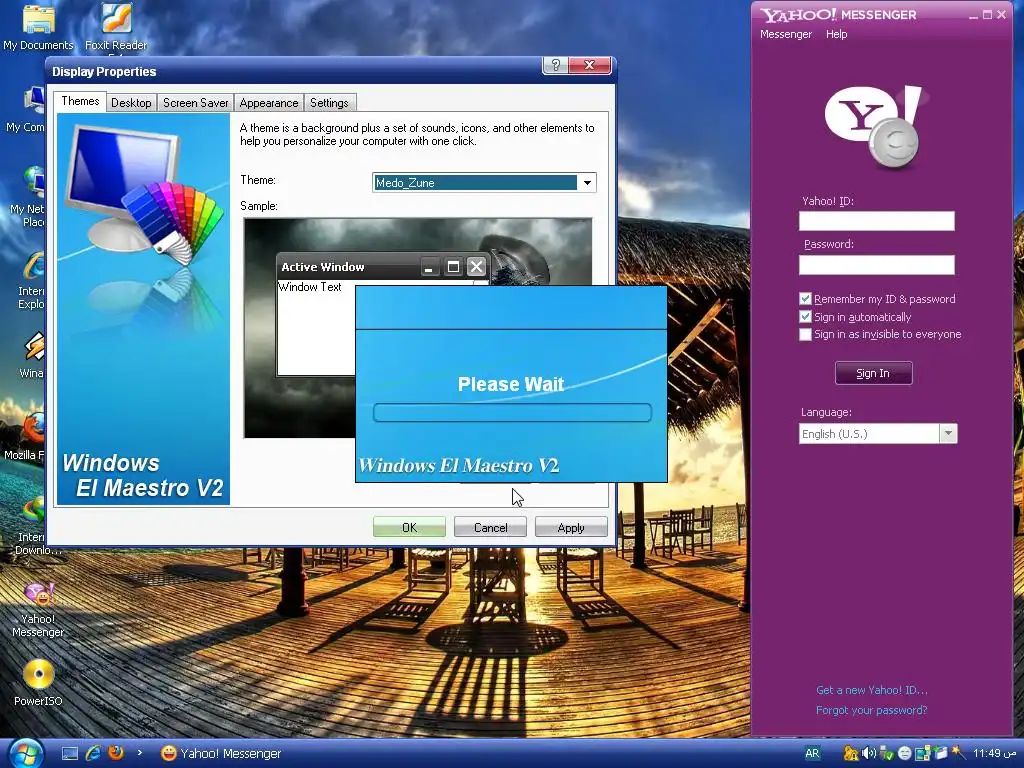
Task: Expand quick launch overflow chevron
Action: point(139,753)
